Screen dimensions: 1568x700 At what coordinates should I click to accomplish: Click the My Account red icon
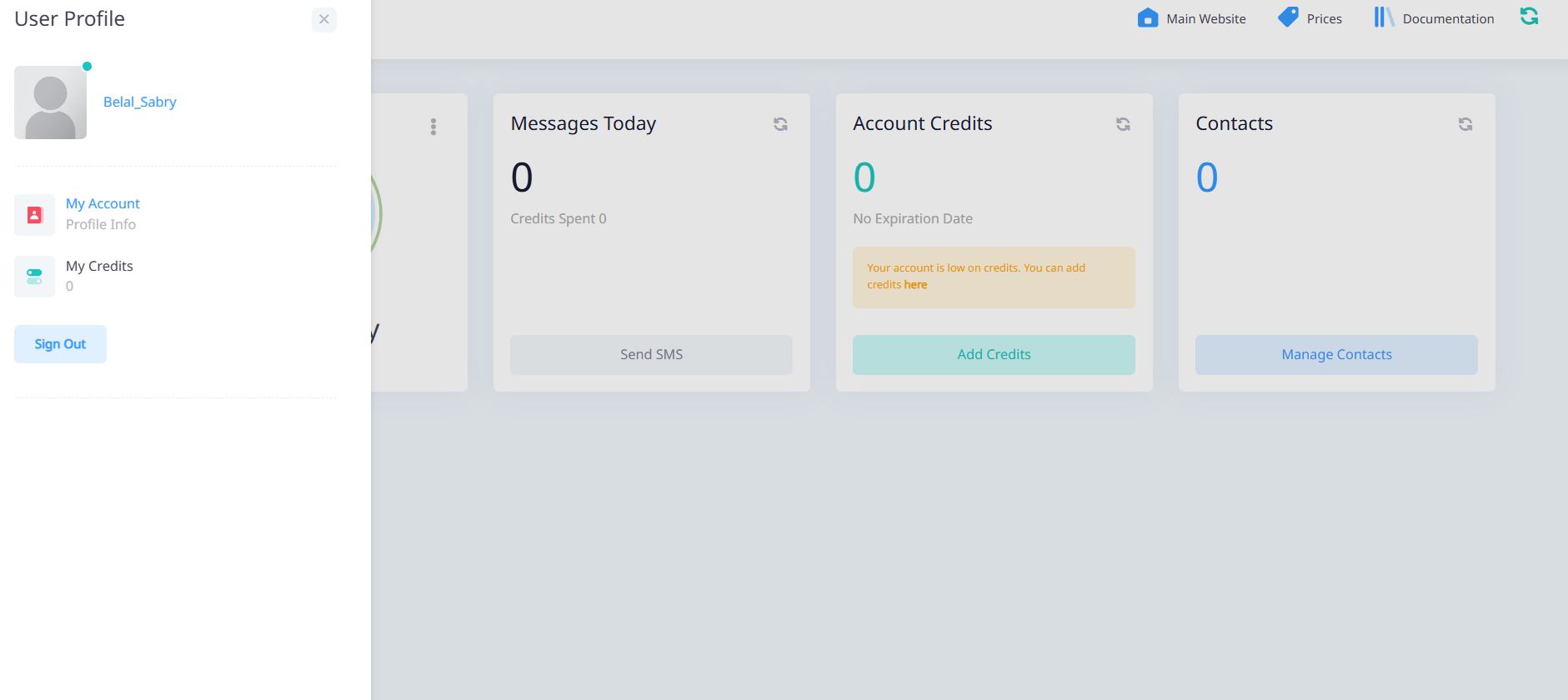point(34,215)
